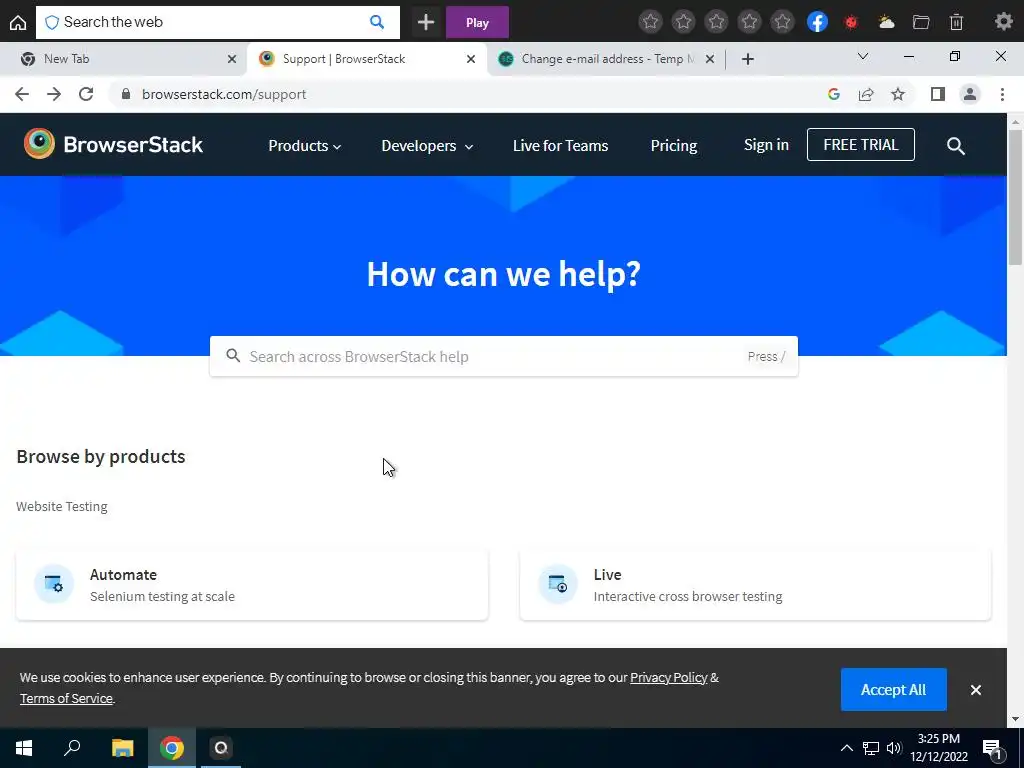The image size is (1024, 768).
Task: Open Windows taskbar search
Action: tap(72, 748)
